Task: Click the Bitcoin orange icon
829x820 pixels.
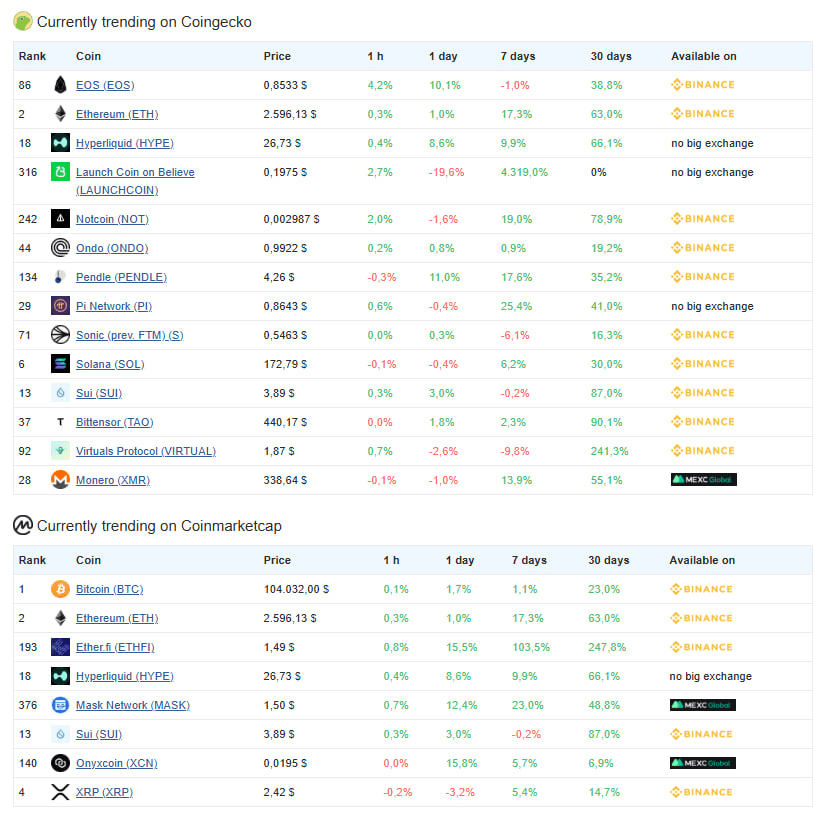Action: coord(60,588)
